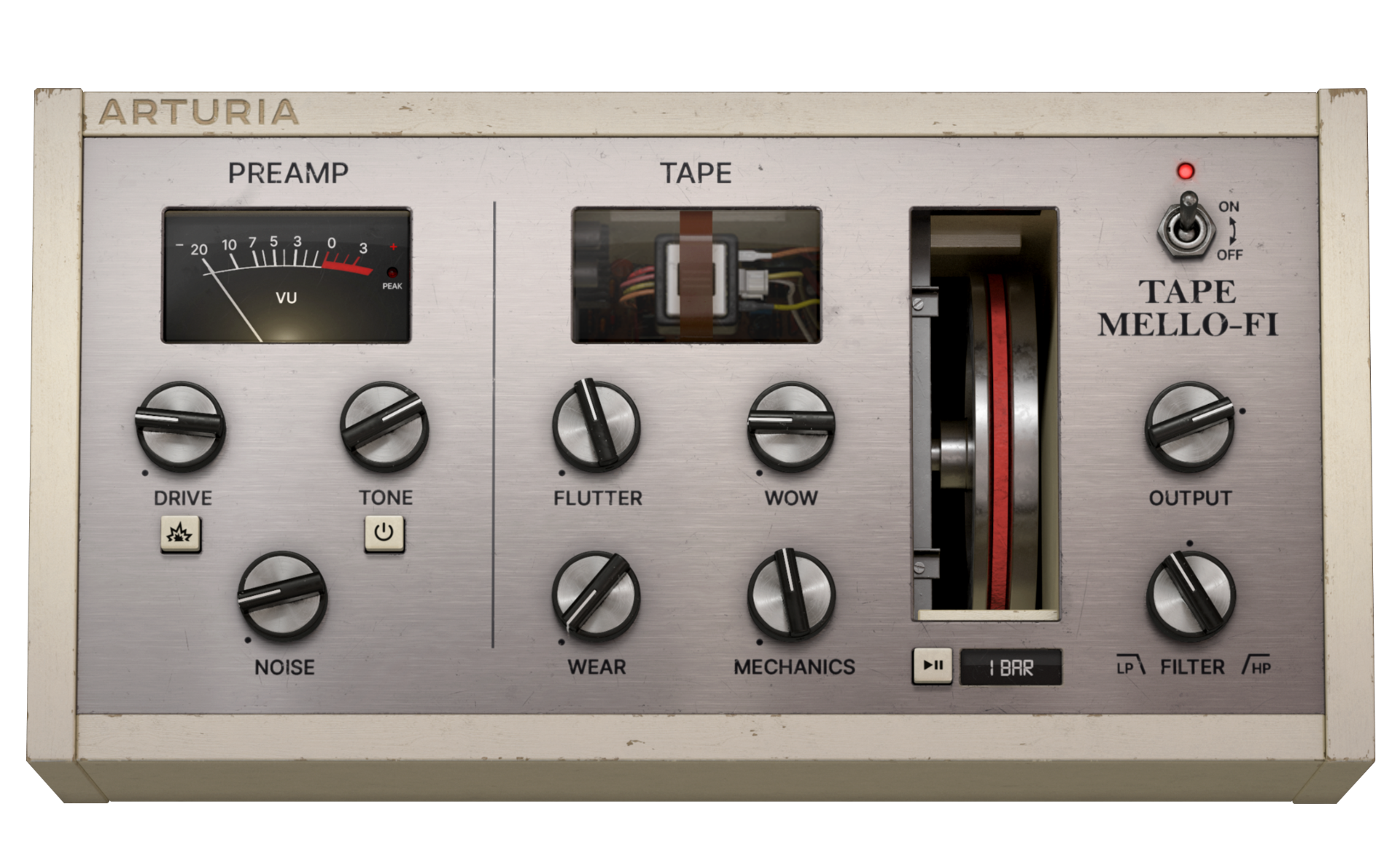Click the Wear knob
The image size is (1400, 865).
point(596,594)
